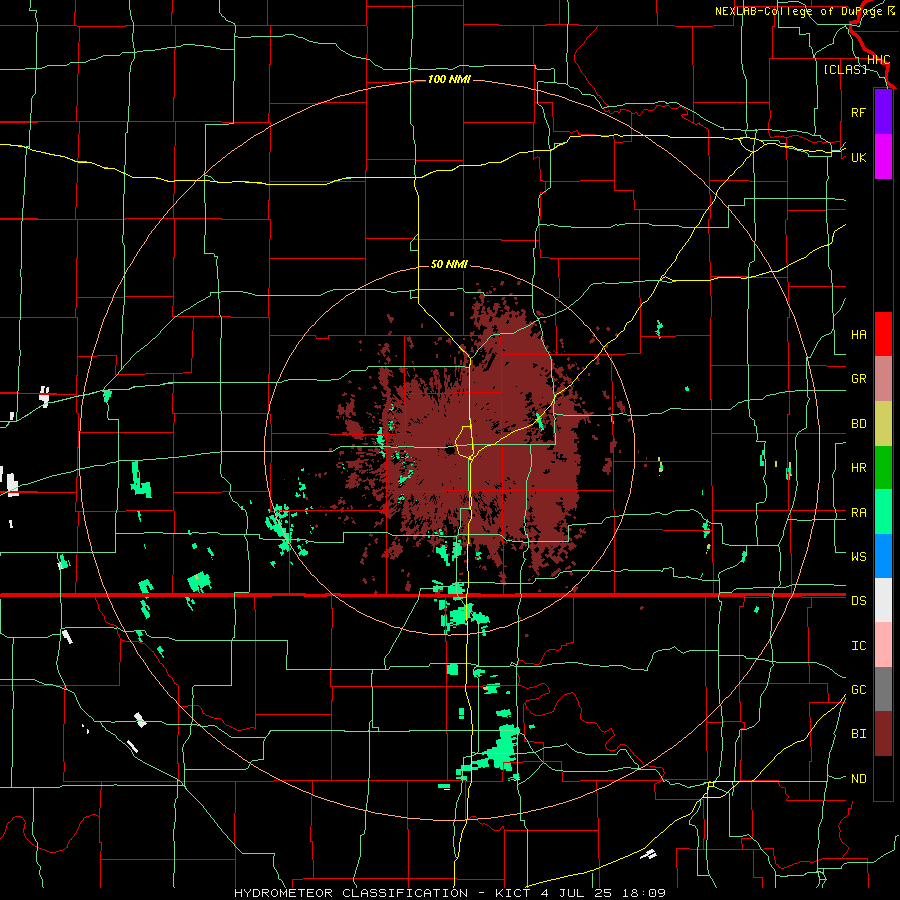Click the GR legend label
This screenshot has height=900, width=900.
click(x=858, y=379)
